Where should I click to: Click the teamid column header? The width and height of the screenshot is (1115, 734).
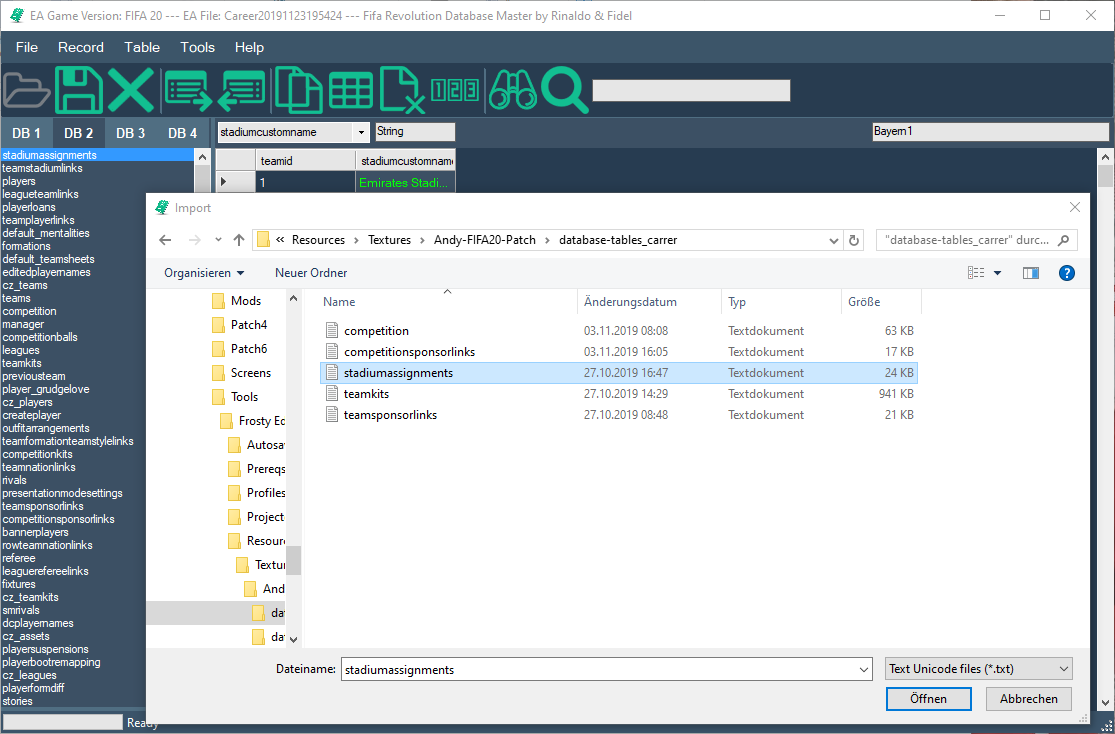tap(305, 161)
